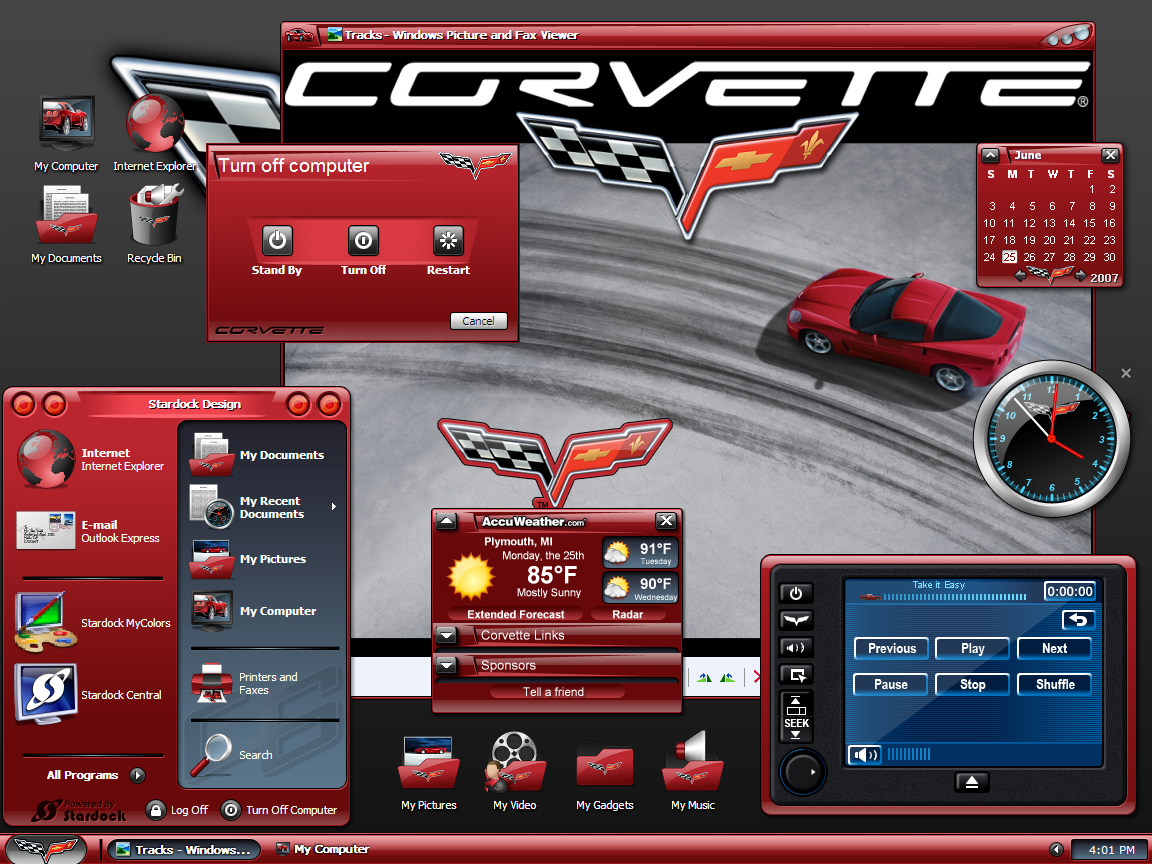Open E-mail Outlook Express in Start menu

[90, 530]
